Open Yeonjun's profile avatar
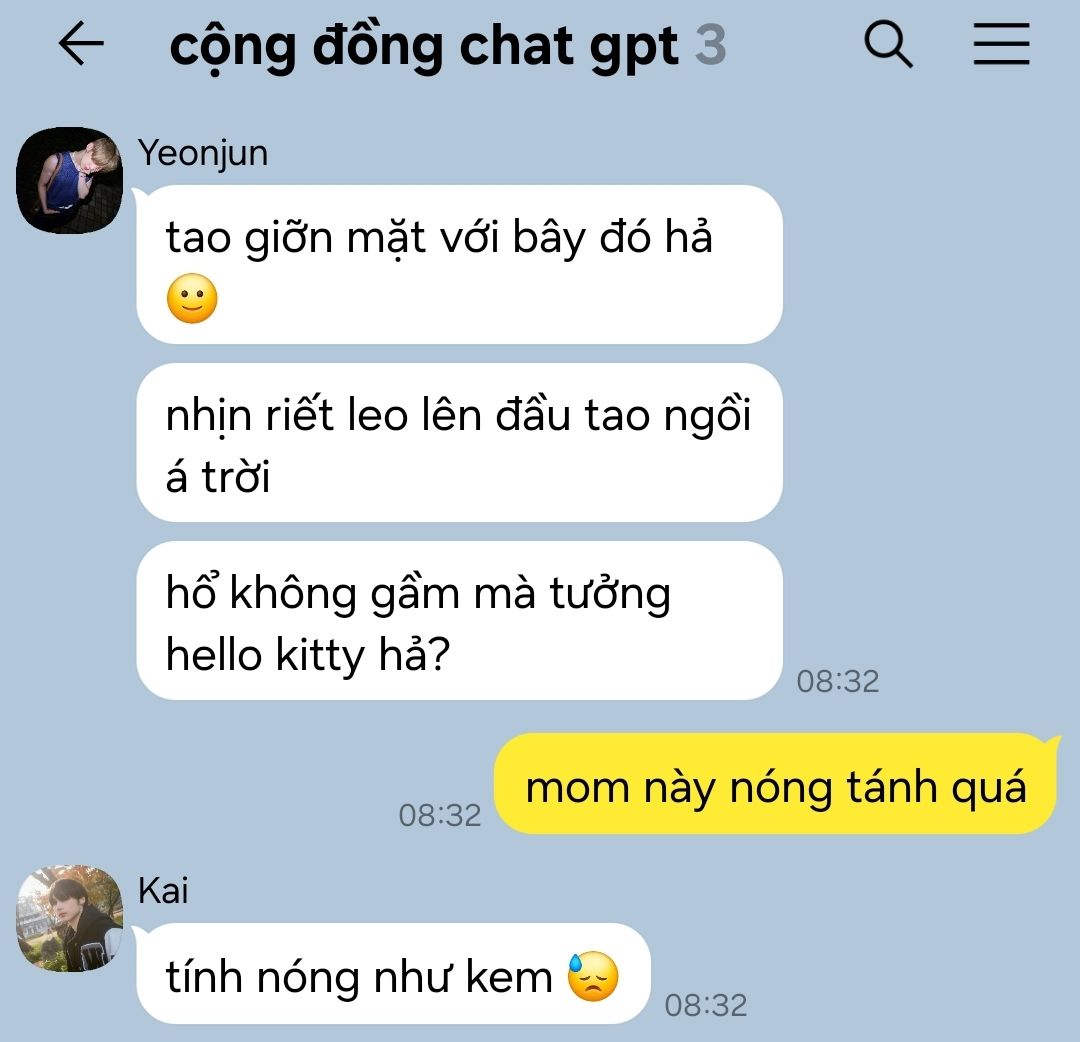The width and height of the screenshot is (1080, 1042). click(x=70, y=180)
